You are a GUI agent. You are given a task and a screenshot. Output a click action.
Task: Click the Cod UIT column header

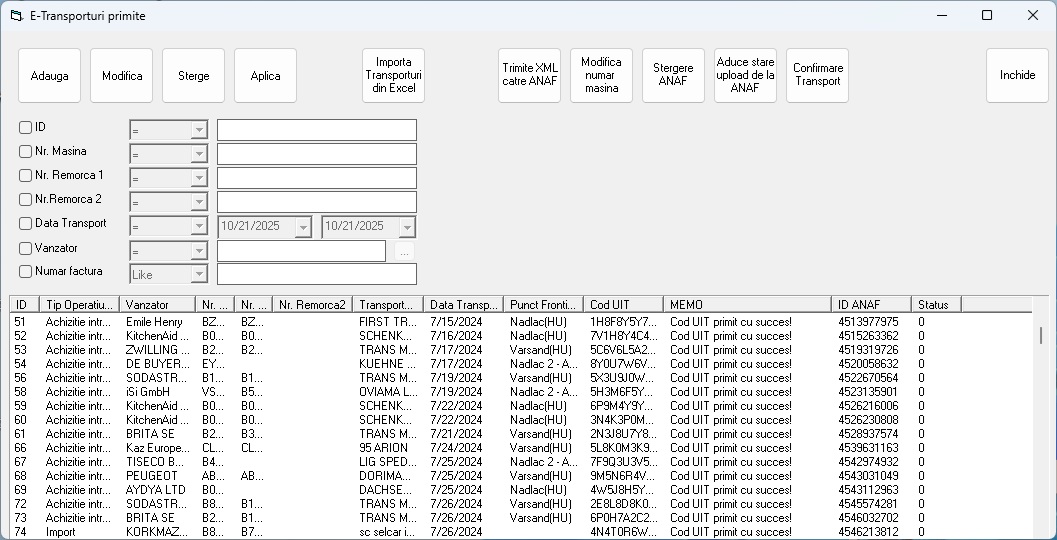(x=623, y=305)
